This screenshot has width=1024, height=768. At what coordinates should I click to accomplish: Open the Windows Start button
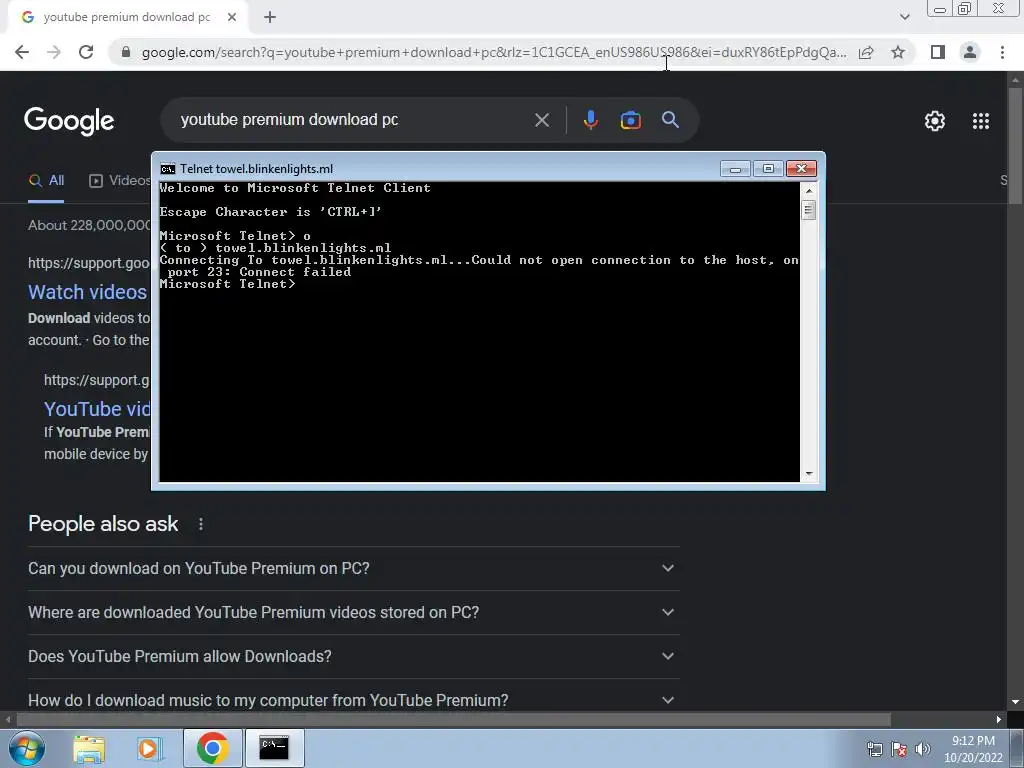[27, 748]
